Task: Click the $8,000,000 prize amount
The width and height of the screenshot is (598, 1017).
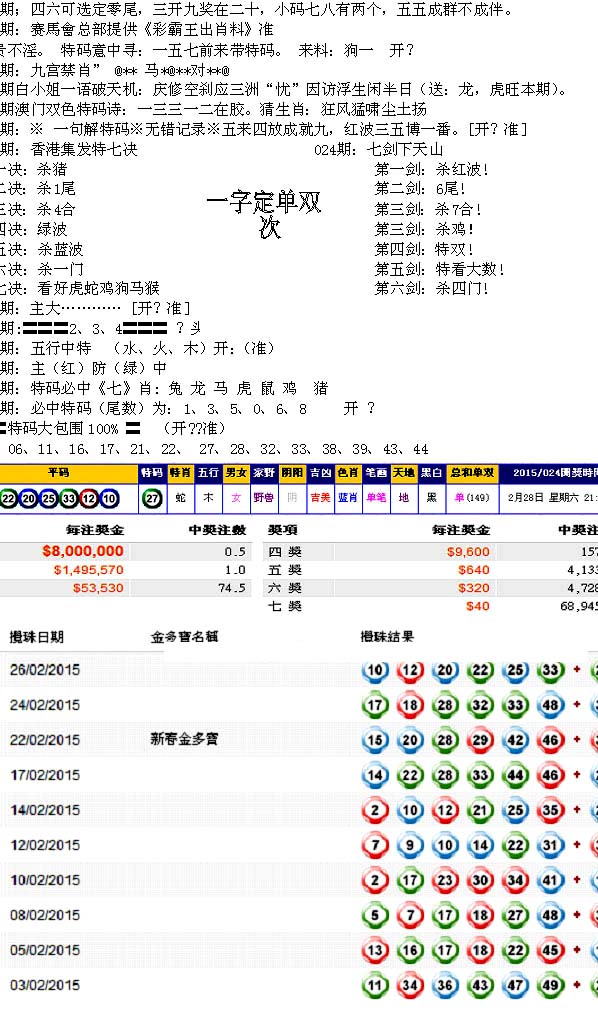Action: point(83,551)
